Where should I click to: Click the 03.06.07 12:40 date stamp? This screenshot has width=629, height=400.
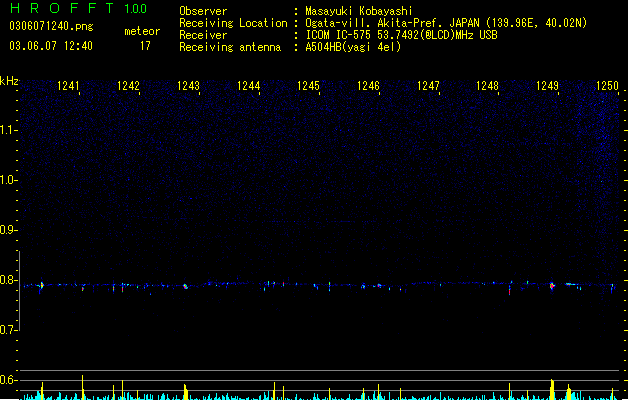(51, 46)
